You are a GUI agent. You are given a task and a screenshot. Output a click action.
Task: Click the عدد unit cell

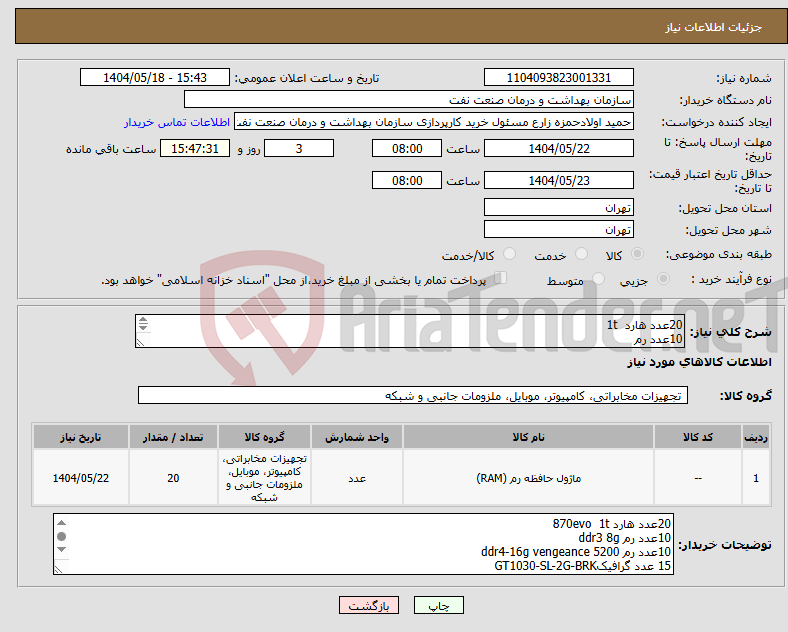click(x=357, y=478)
